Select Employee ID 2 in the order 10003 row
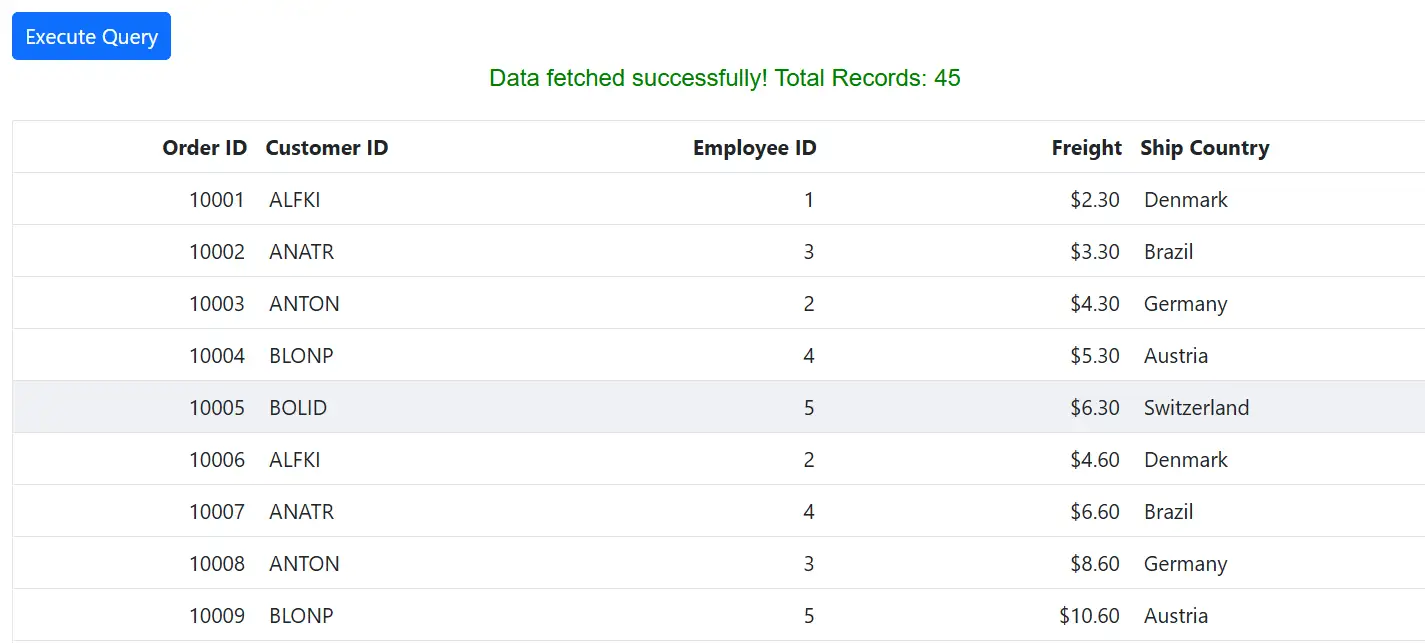Image resolution: width=1425 pixels, height=643 pixels. [x=809, y=304]
